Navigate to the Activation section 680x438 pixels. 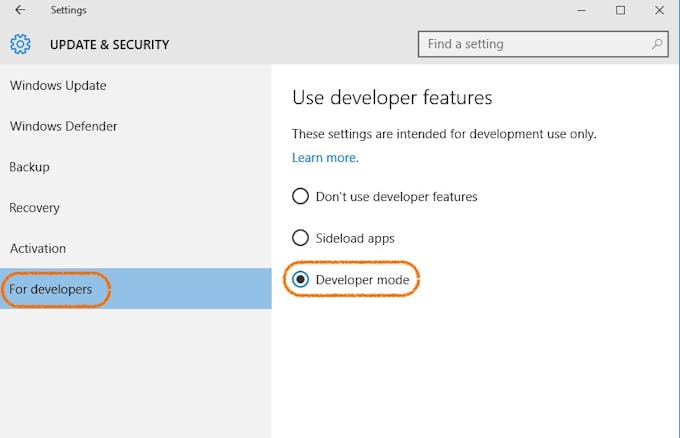(38, 249)
